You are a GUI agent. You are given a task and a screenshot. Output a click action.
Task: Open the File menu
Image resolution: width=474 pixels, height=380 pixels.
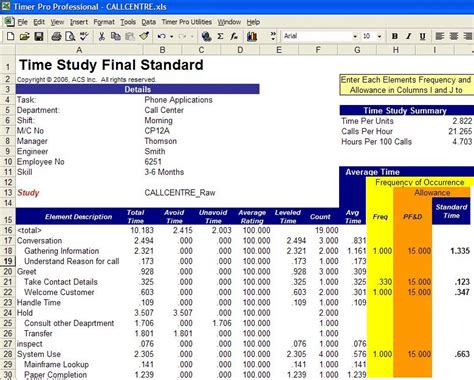[22, 22]
